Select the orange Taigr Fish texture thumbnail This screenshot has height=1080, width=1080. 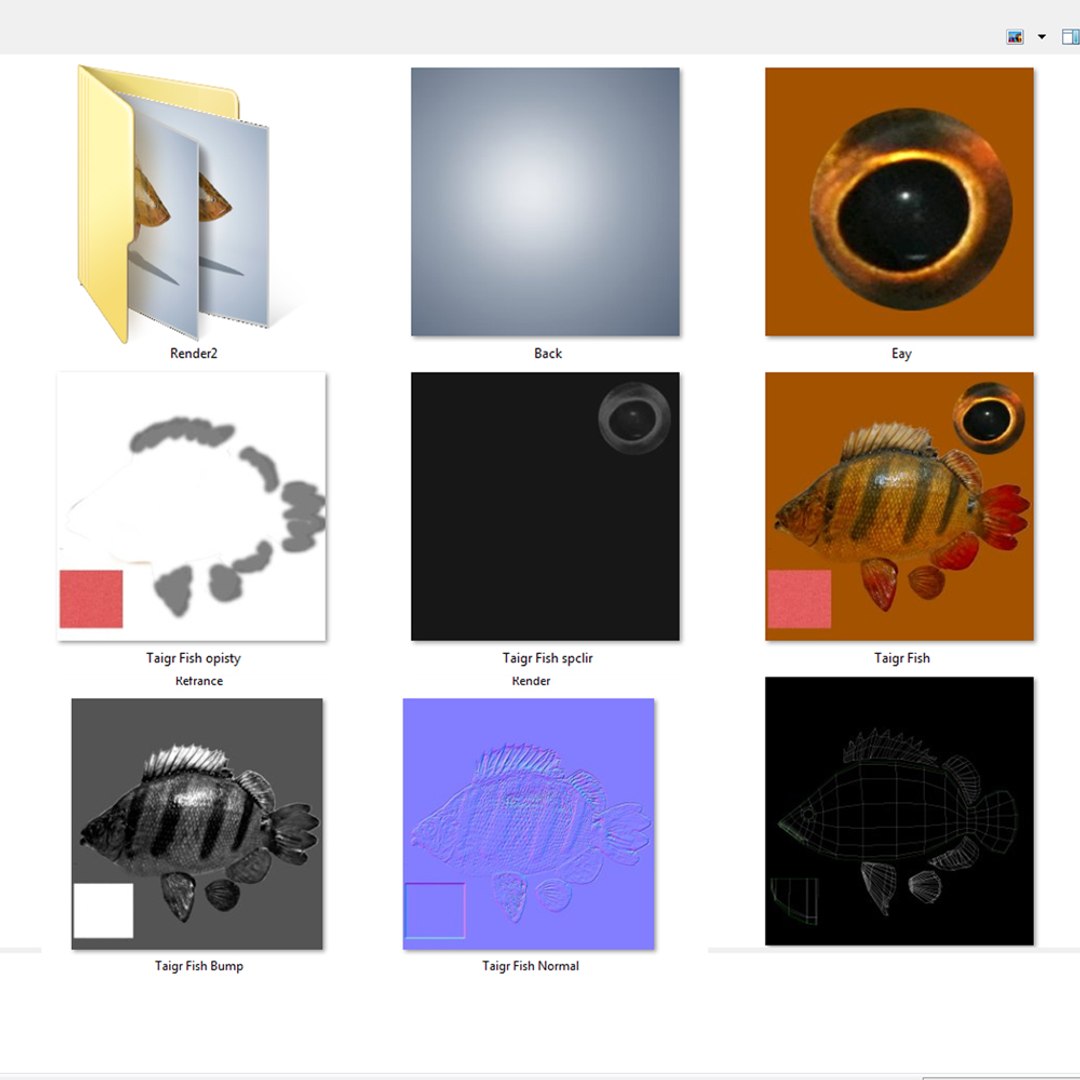(900, 506)
